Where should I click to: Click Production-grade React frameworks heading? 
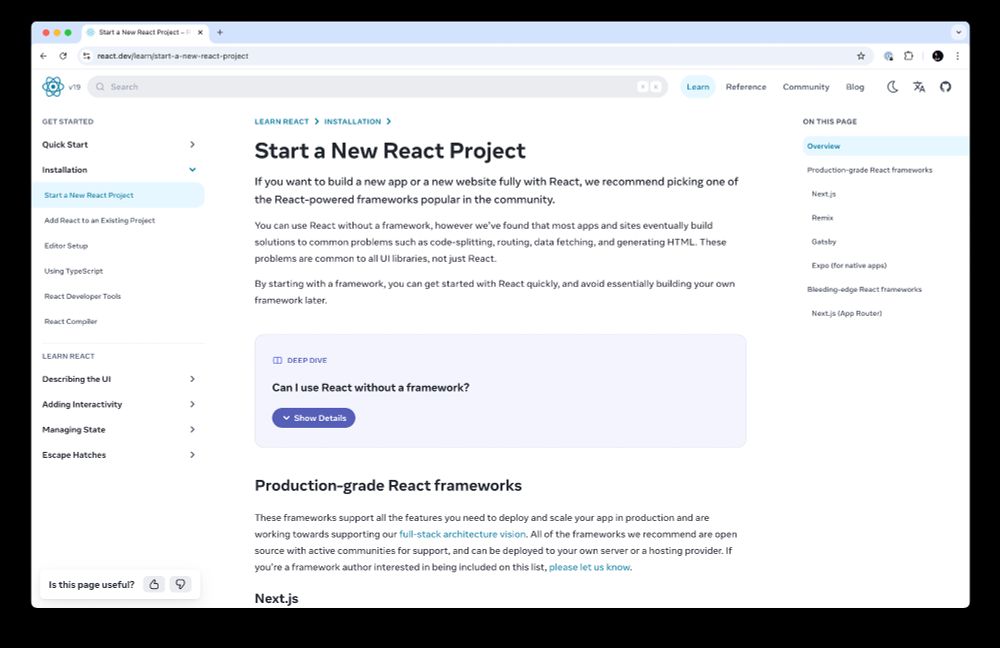point(388,485)
